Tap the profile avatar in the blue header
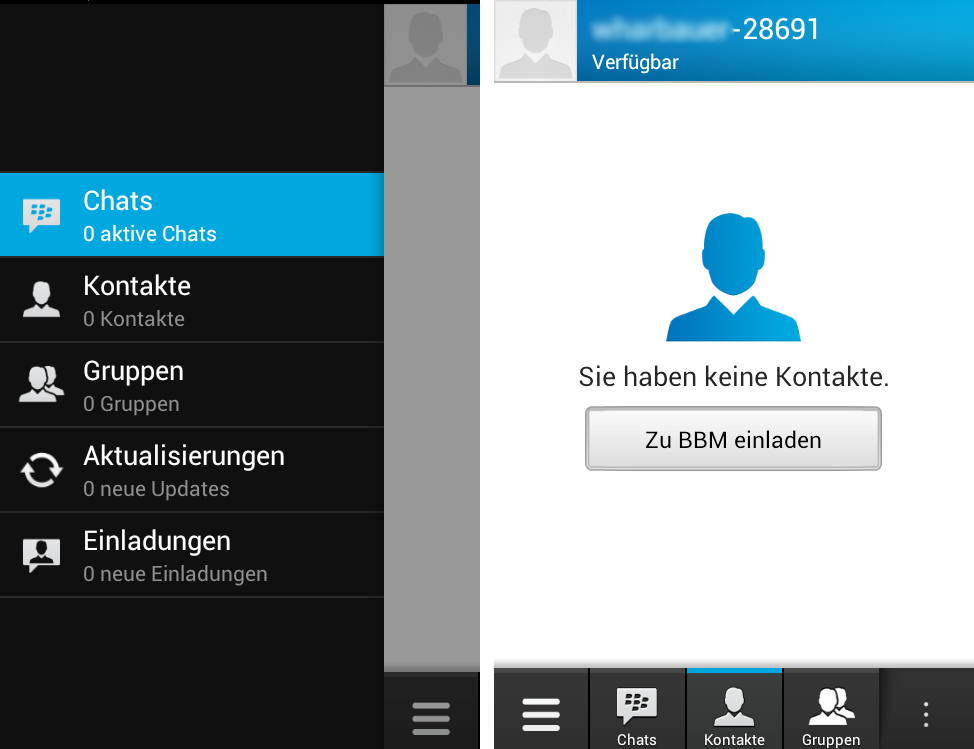Screen dimensions: 974x749 pos(536,41)
